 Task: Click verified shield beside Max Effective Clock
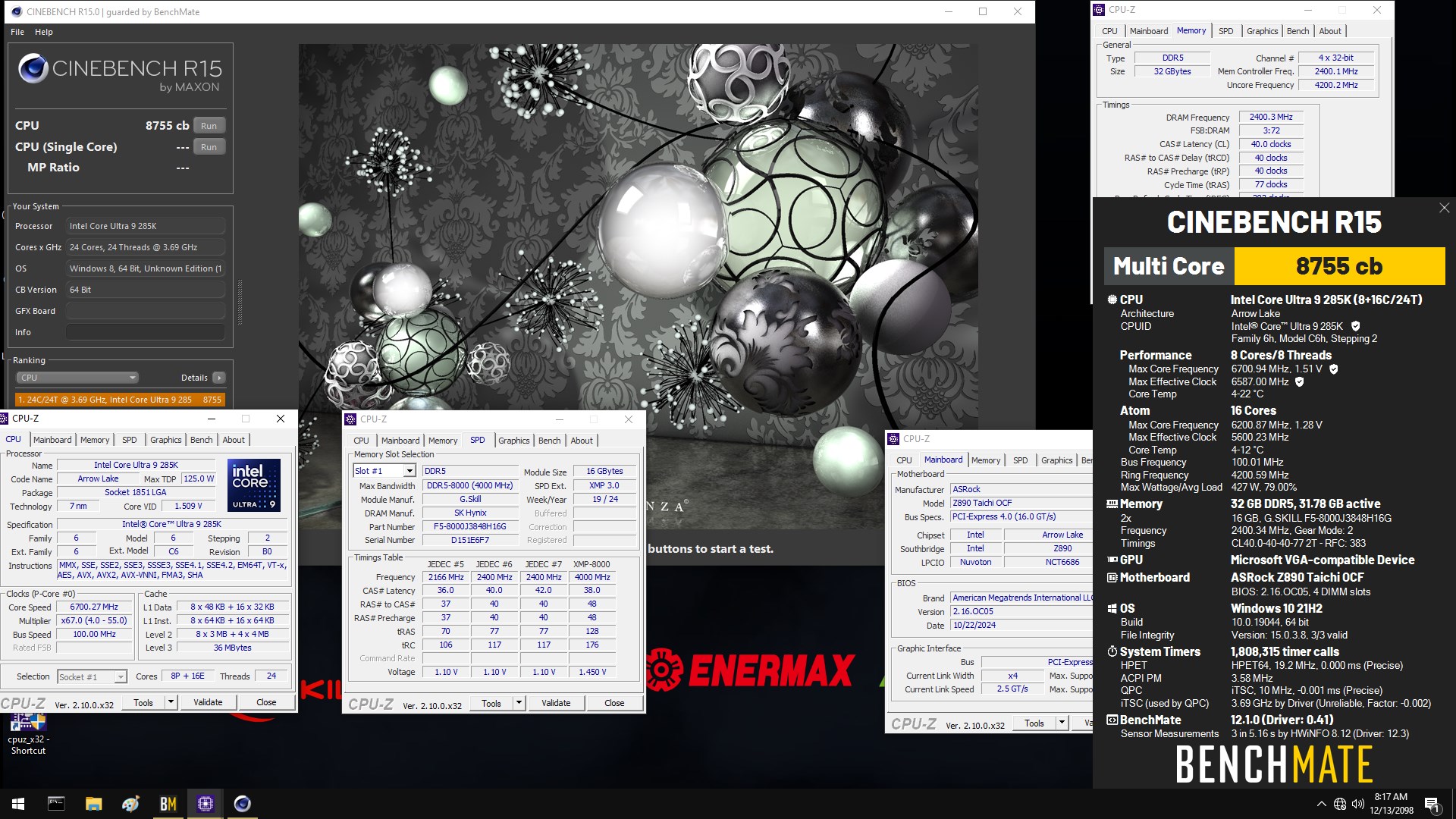(1299, 382)
